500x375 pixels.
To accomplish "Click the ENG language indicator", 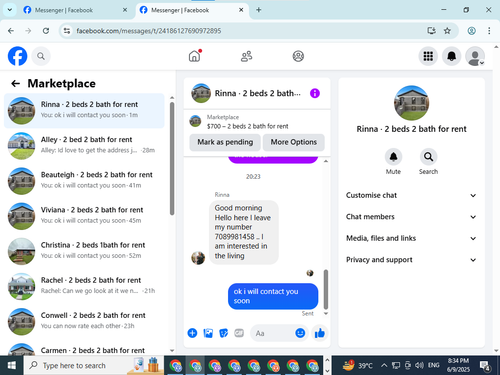I will click(433, 366).
